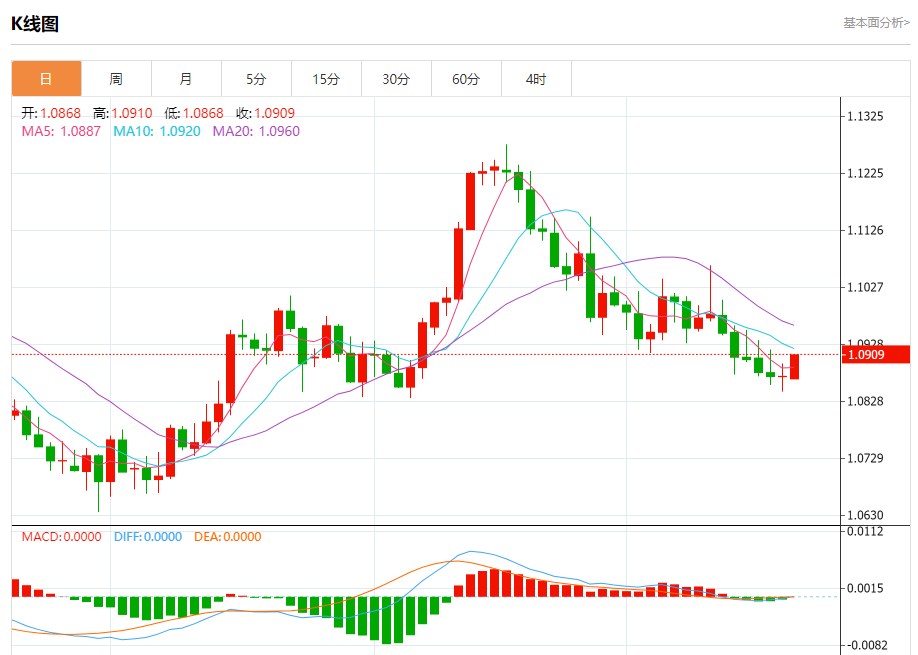The image size is (918, 655).
Task: Click the DIFF indicator value label
Action: click(146, 536)
